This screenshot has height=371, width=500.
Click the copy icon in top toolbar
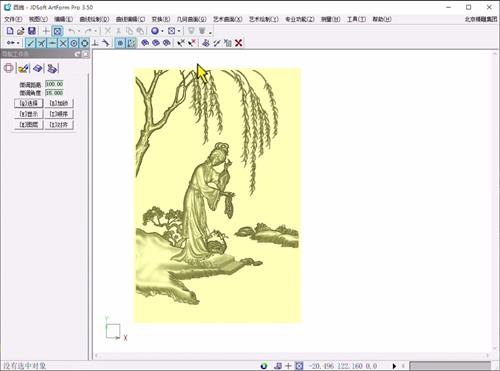coord(129,31)
